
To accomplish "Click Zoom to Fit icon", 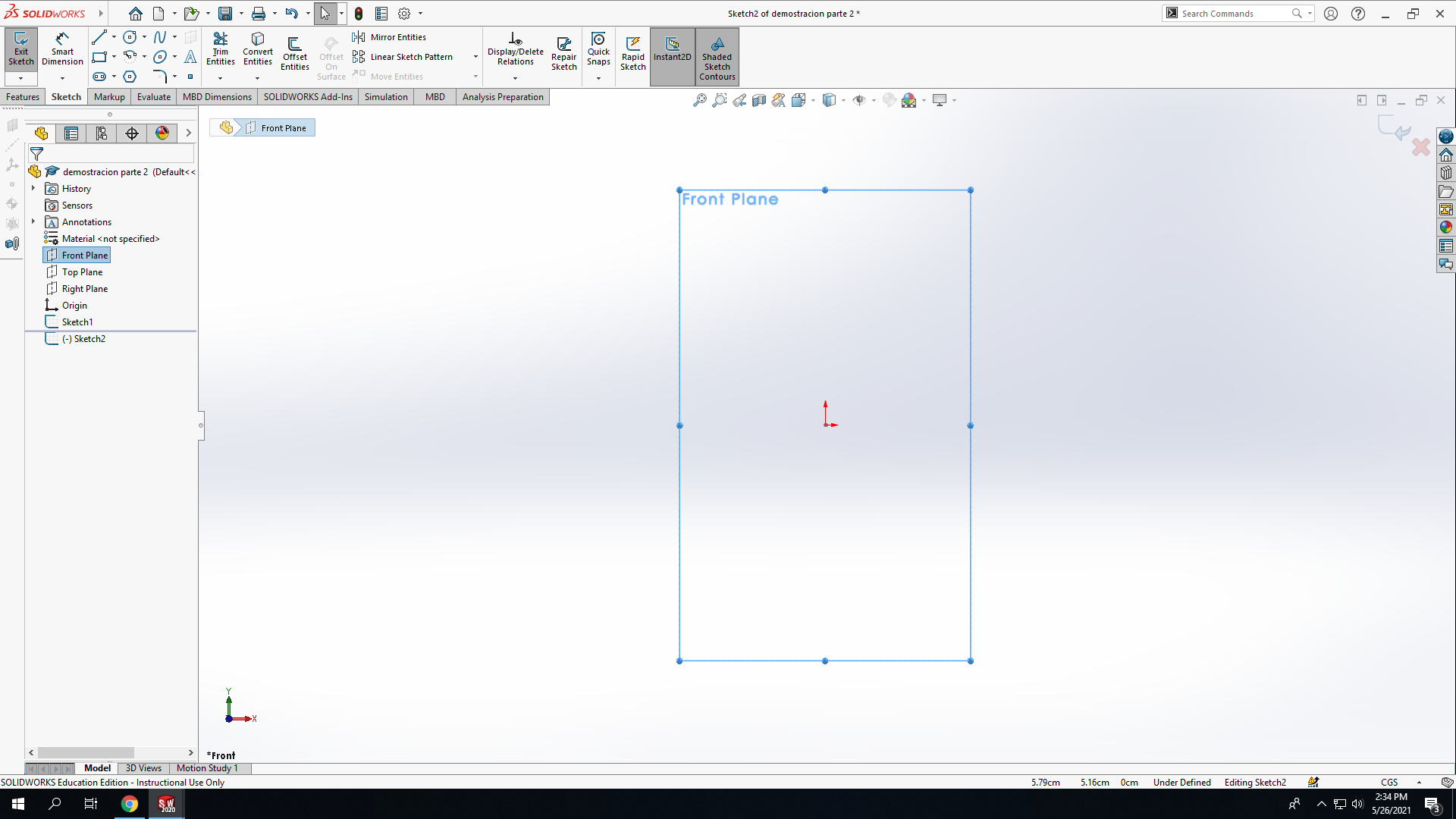I will [700, 100].
